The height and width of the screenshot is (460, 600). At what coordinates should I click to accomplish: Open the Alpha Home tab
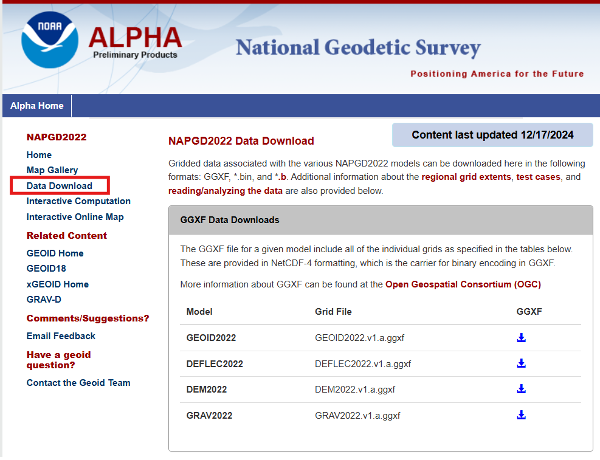click(x=36, y=106)
